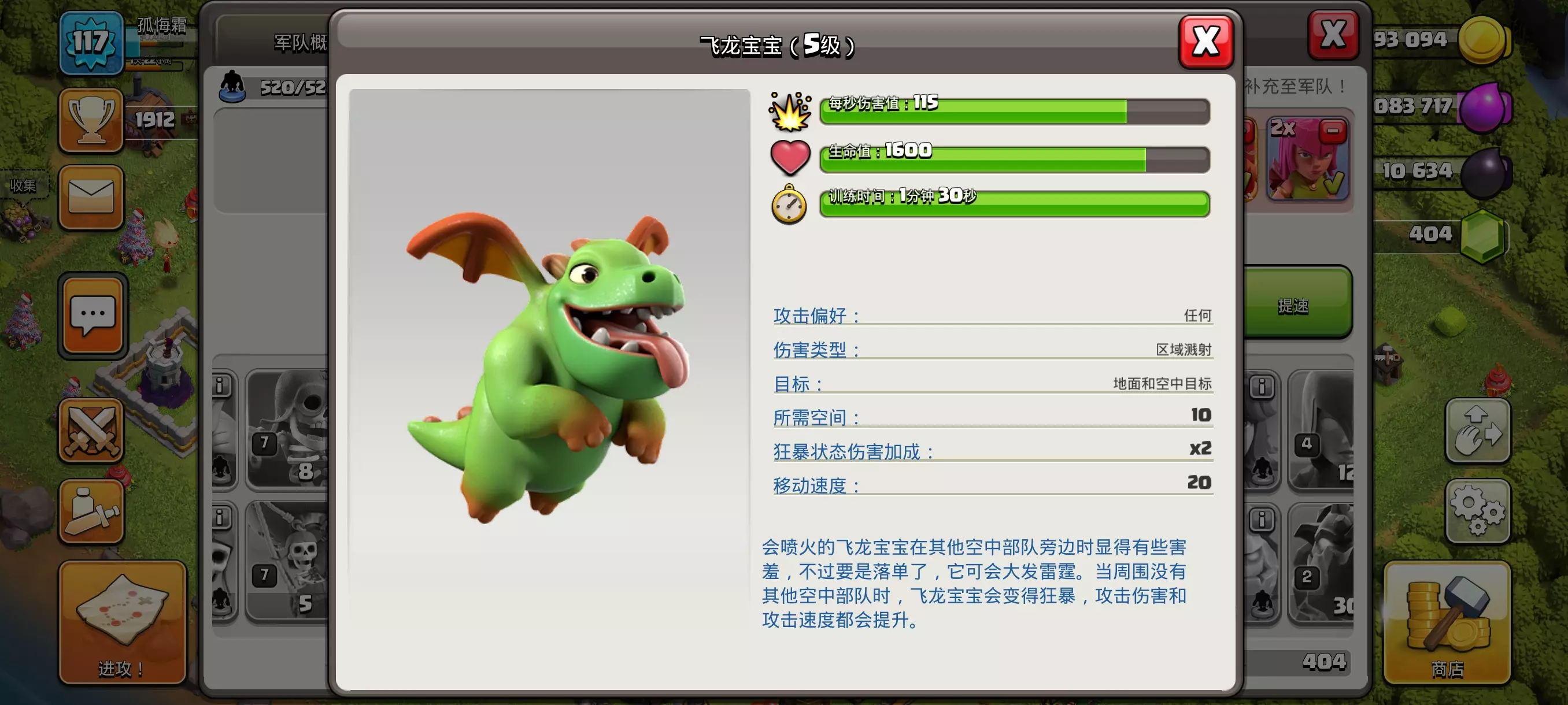This screenshot has width=1568, height=705.
Task: Tap the Baby Dragon description paragraph
Action: tap(975, 583)
